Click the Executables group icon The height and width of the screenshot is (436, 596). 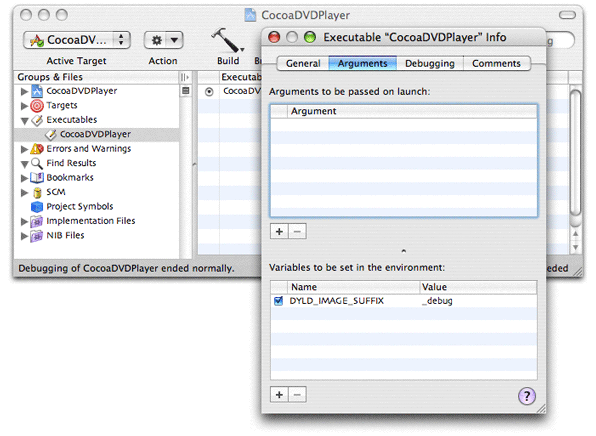coord(37,120)
